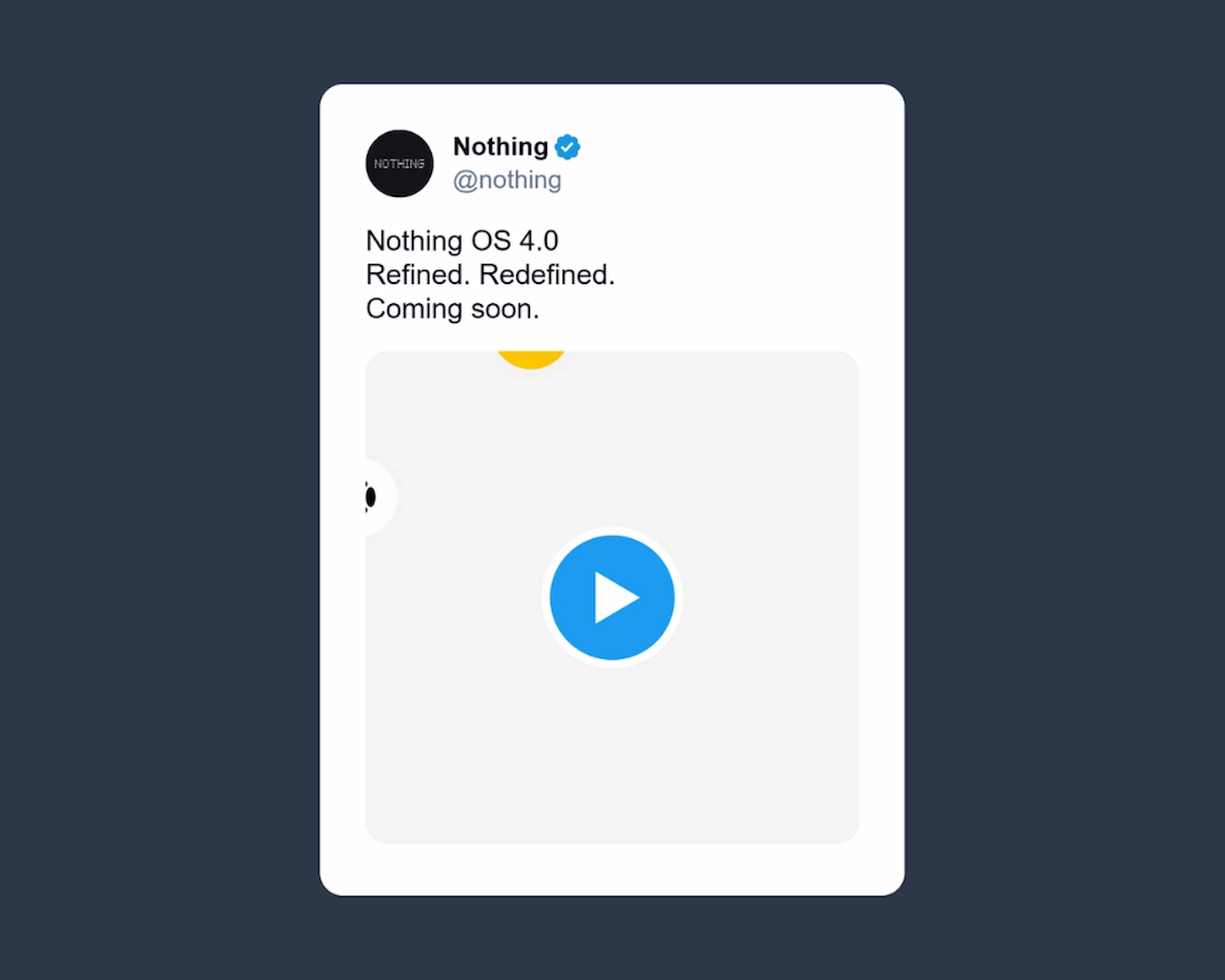Click the gray video thumbnail below play button
This screenshot has height=980, width=1225.
coord(612,753)
